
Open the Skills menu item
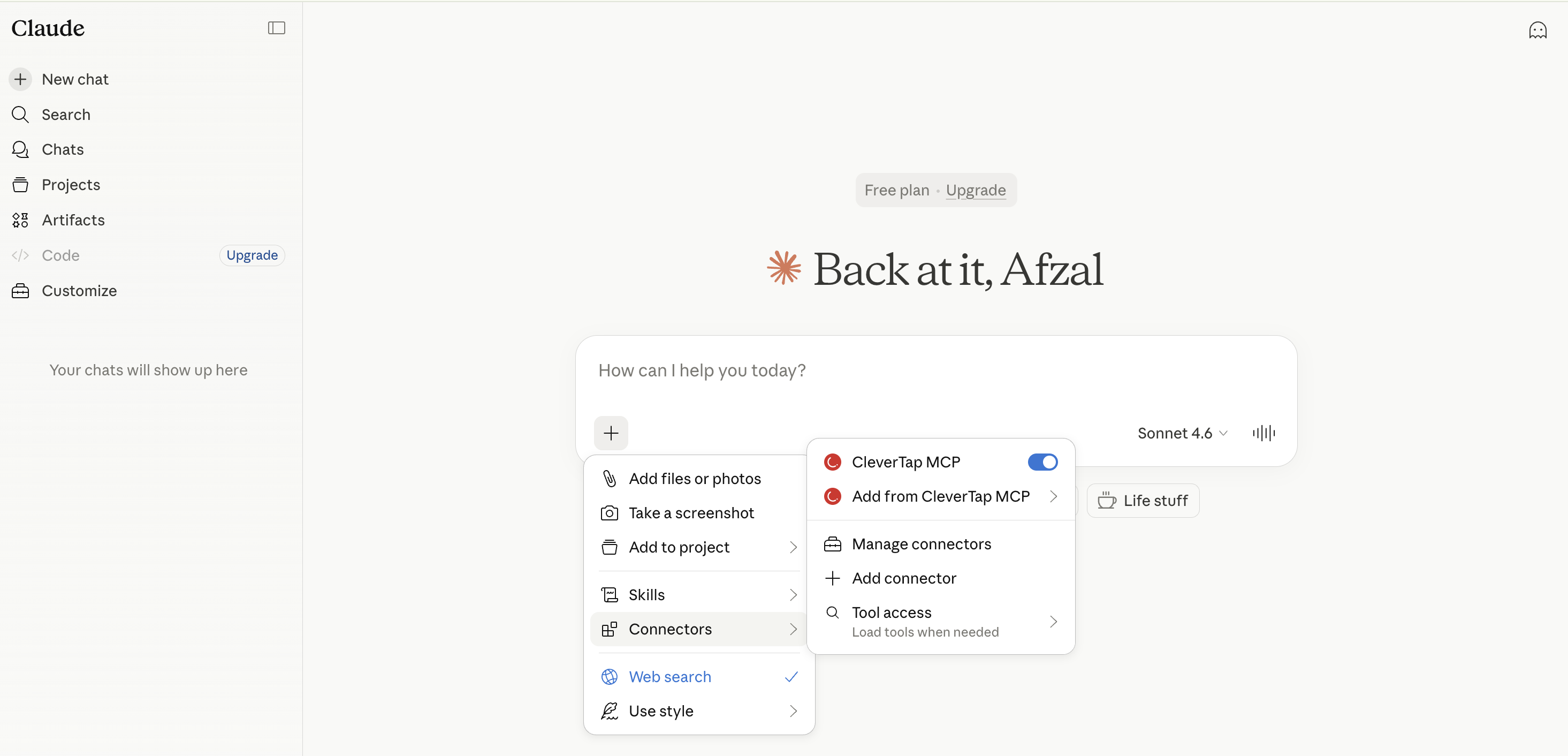click(699, 594)
